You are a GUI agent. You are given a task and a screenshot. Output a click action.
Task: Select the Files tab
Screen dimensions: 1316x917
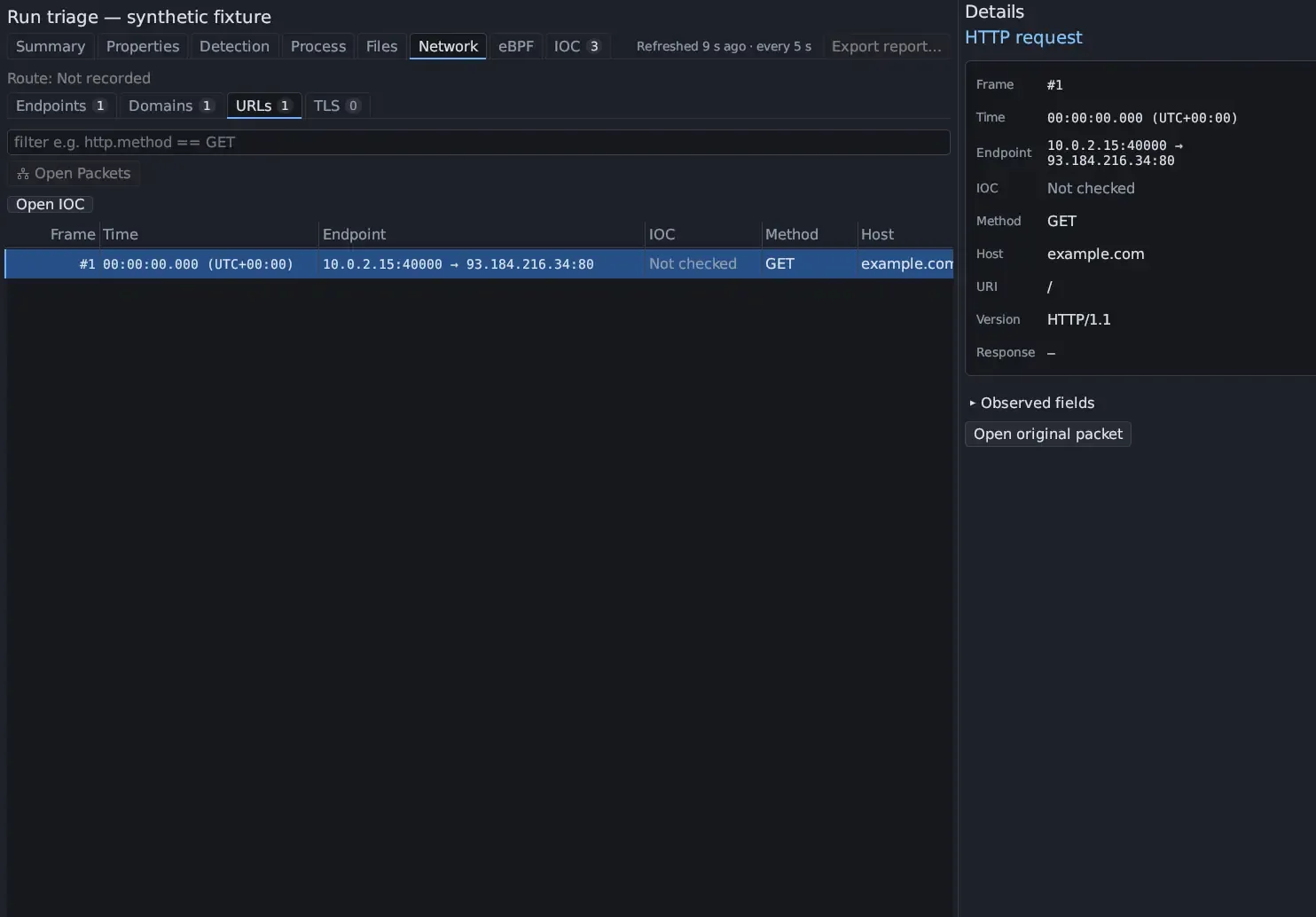(382, 46)
